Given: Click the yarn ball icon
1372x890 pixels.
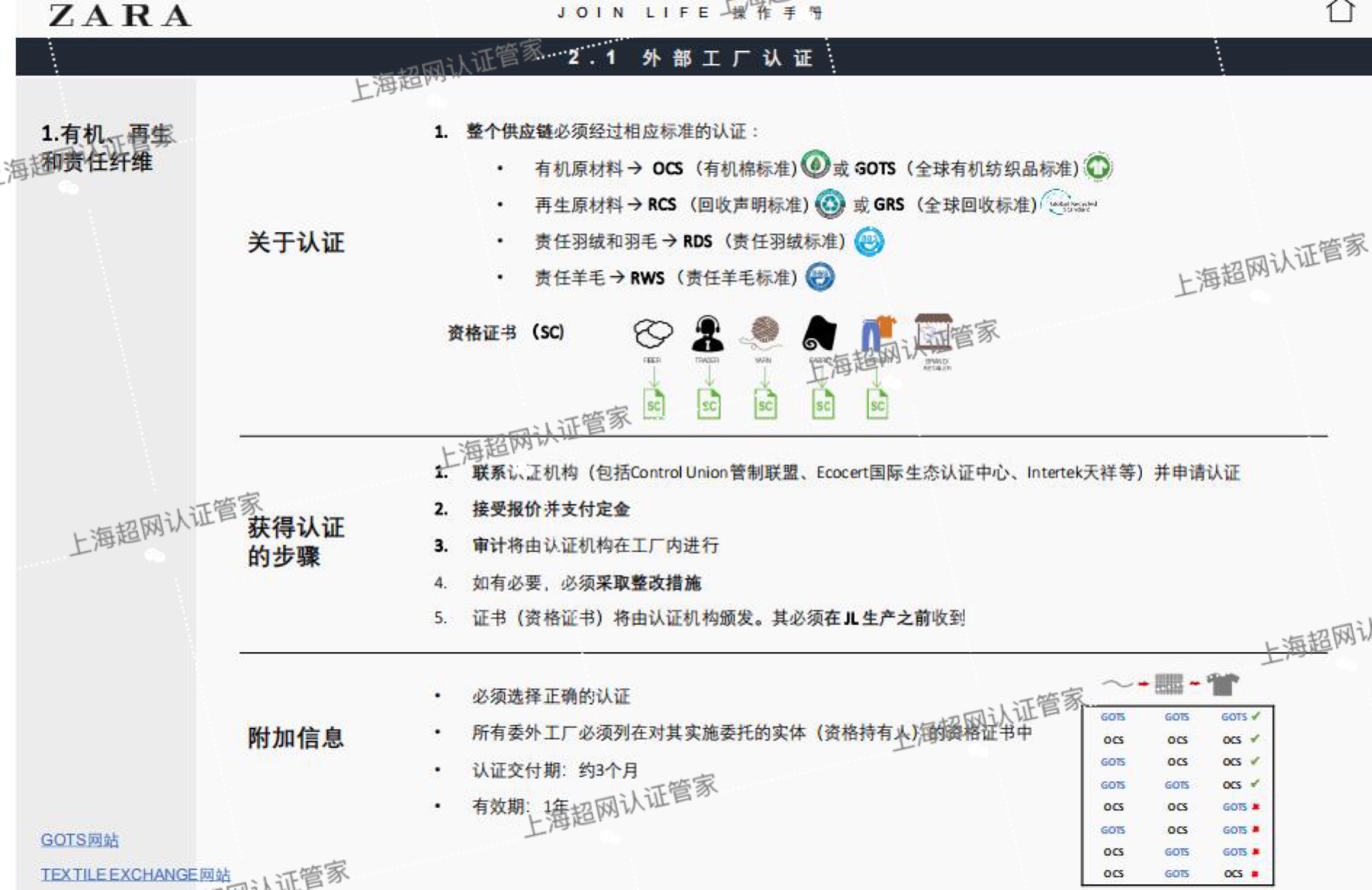Looking at the screenshot, I should click(764, 332).
